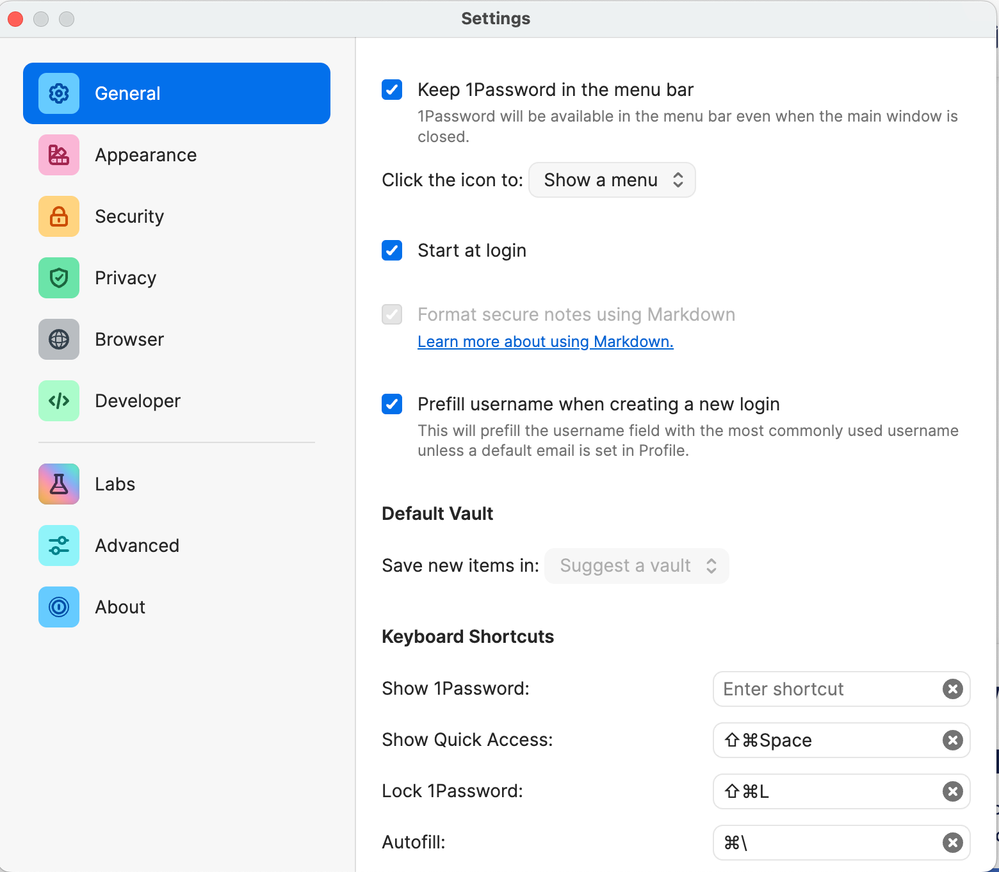
Task: Open the Show a menu dropdown
Action: pos(612,180)
